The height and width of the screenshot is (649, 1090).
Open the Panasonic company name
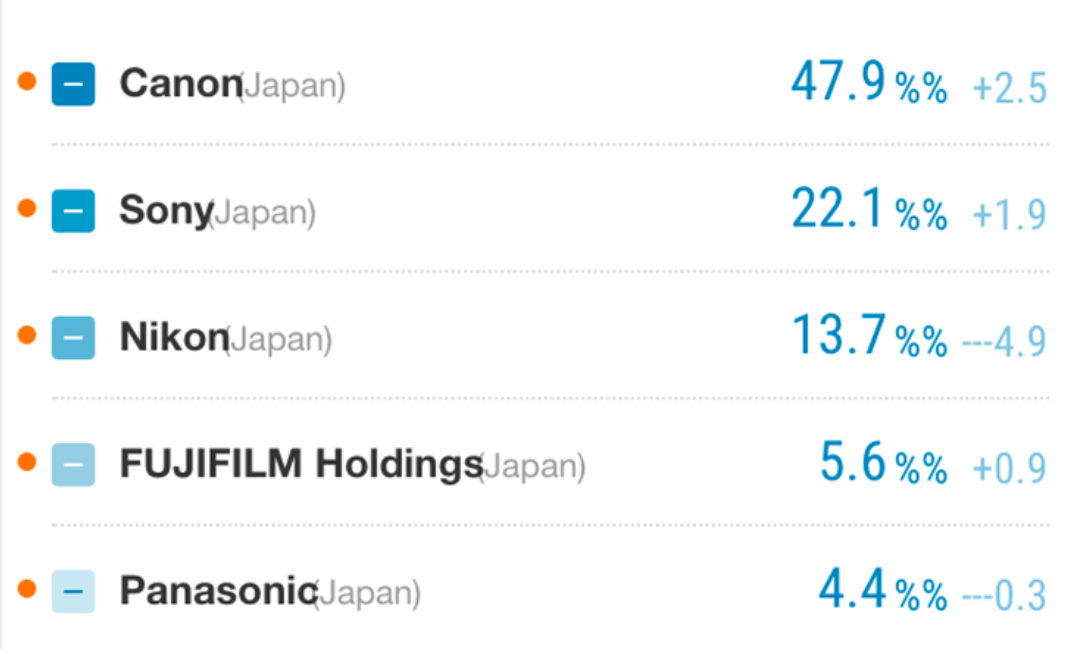[217, 592]
